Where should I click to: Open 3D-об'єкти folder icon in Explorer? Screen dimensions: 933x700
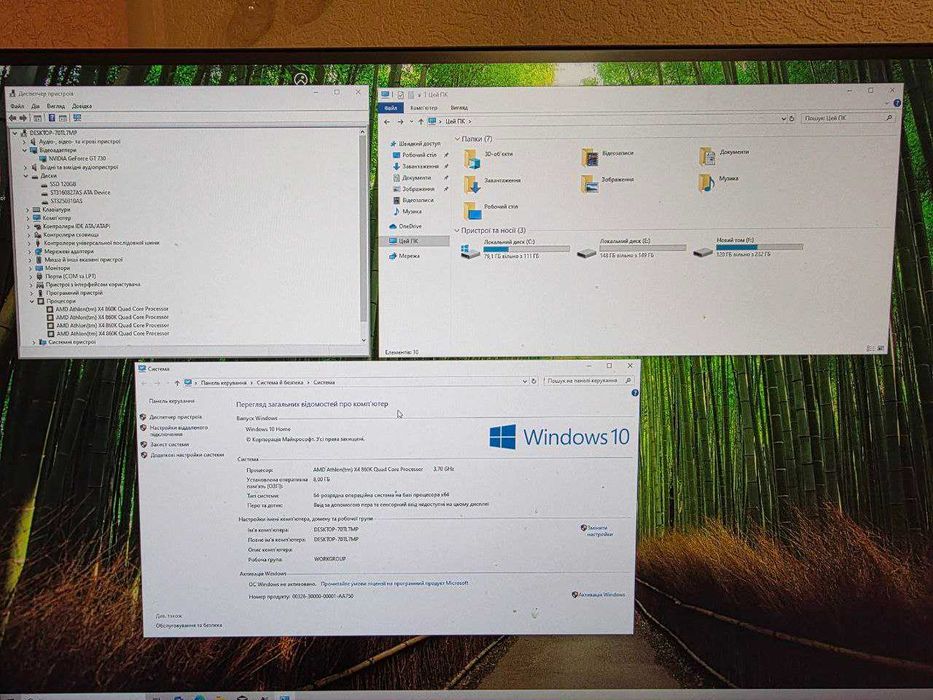(471, 158)
